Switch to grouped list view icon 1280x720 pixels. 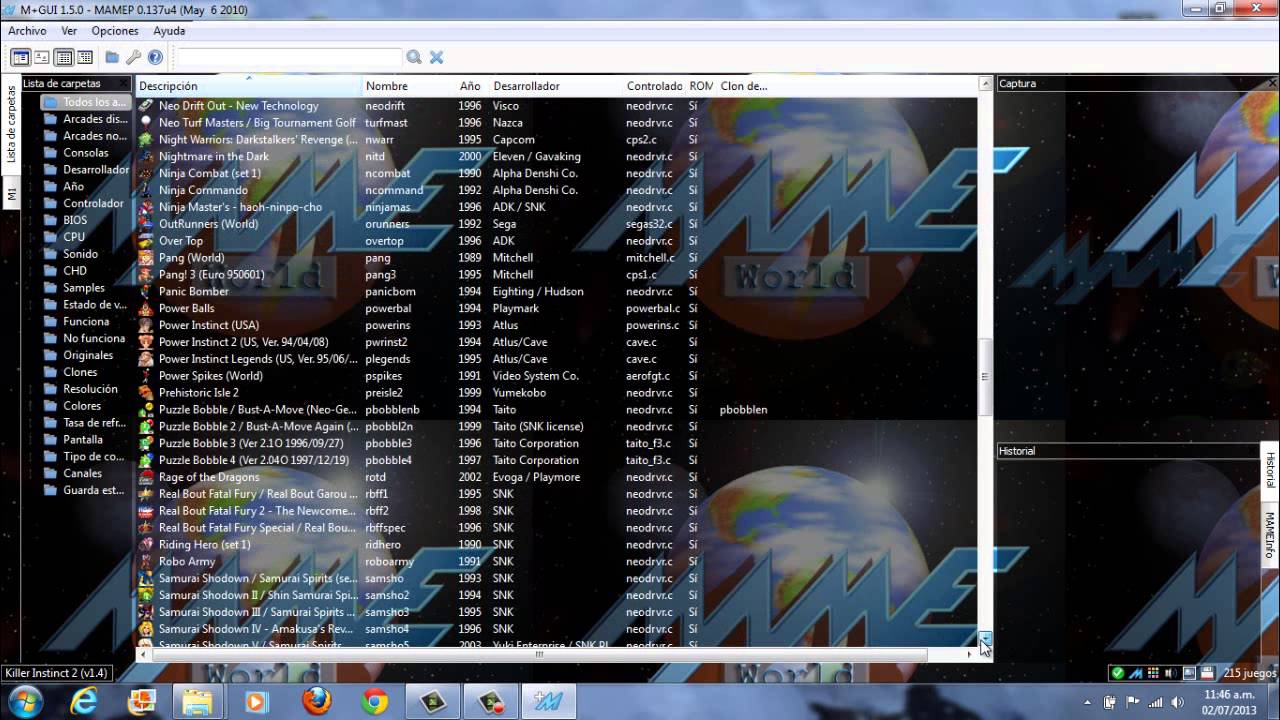coord(85,57)
